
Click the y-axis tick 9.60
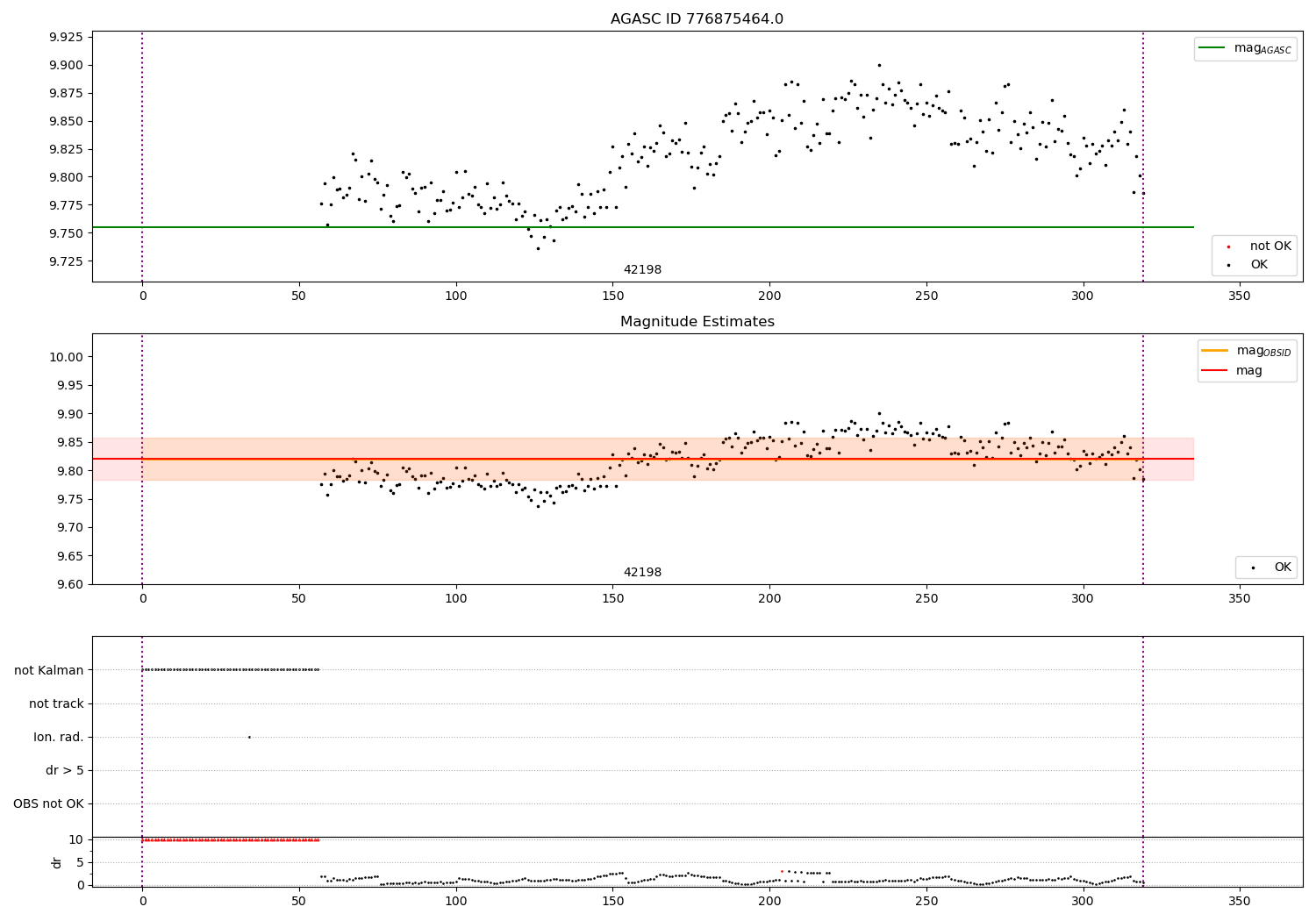[x=70, y=585]
